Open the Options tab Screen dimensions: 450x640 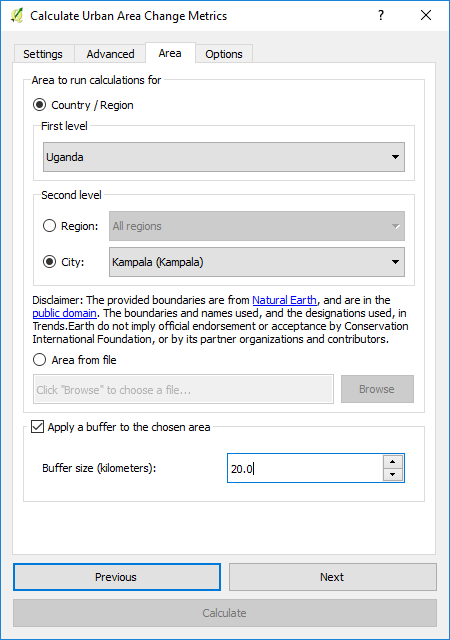tap(224, 54)
